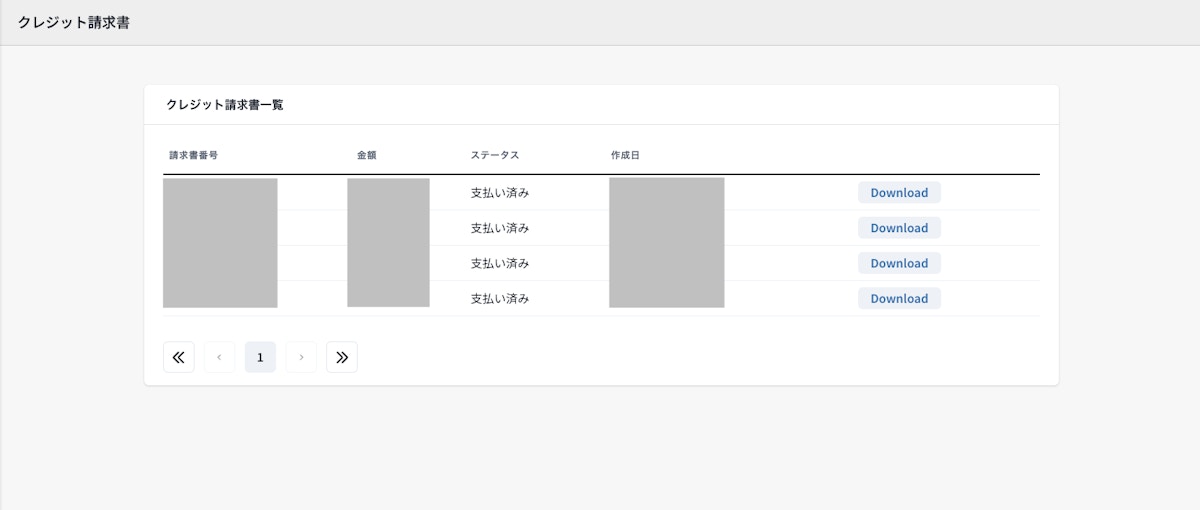Jump to the last page with double-right arrows
1200x510 pixels.
342,357
